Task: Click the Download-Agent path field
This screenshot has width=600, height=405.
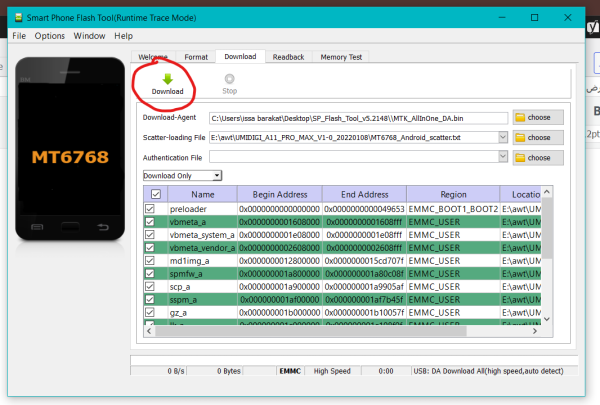Action: pyautogui.click(x=358, y=118)
